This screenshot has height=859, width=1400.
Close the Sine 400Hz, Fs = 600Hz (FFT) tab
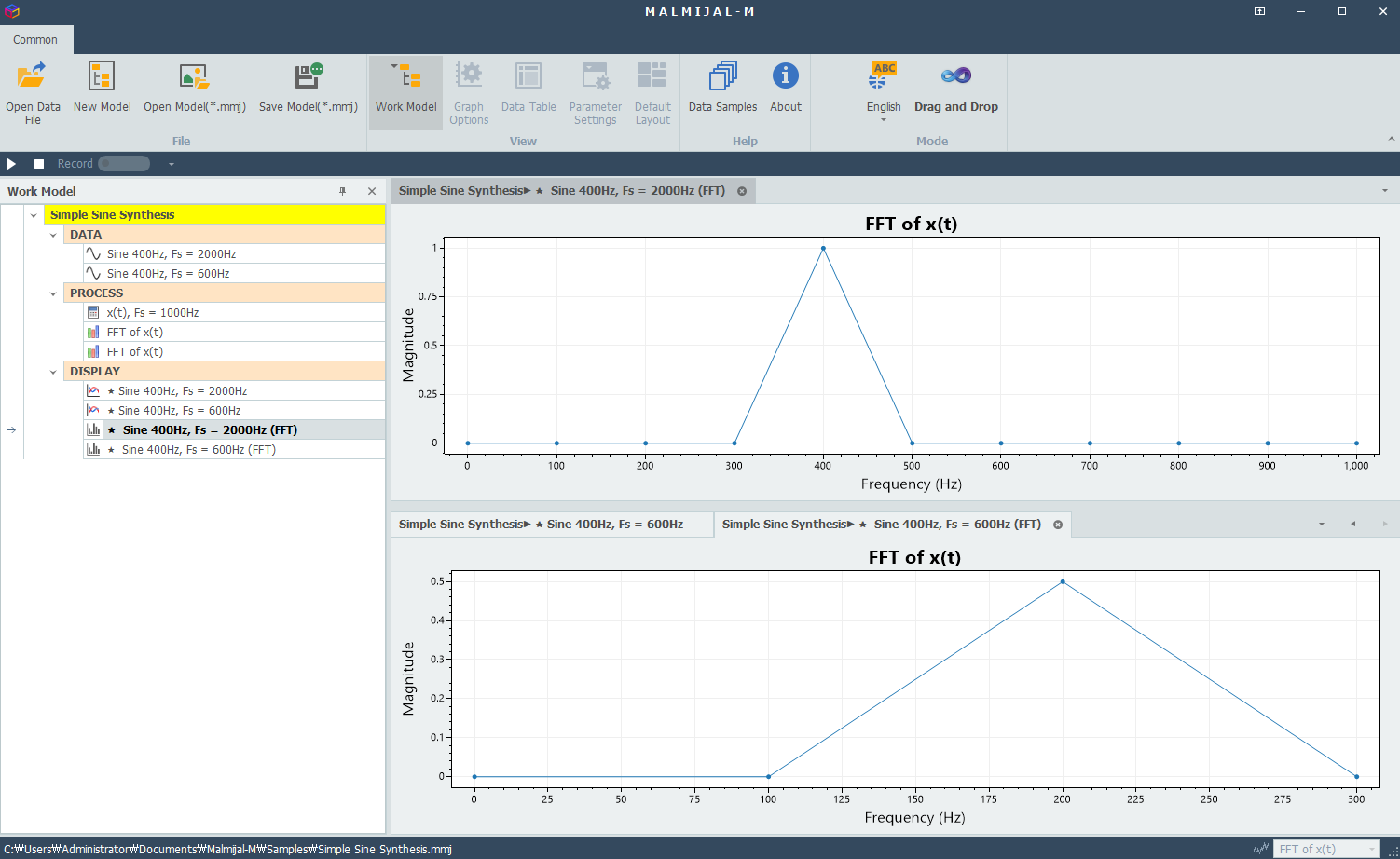coord(1058,525)
